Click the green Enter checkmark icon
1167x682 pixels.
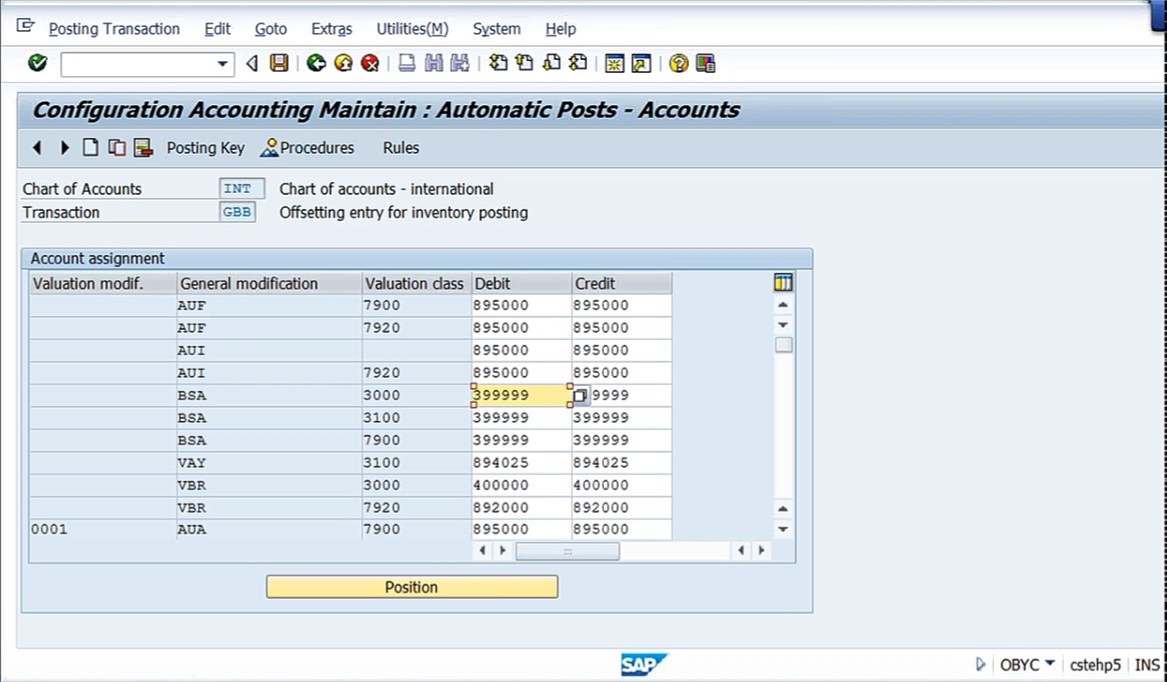coord(37,63)
